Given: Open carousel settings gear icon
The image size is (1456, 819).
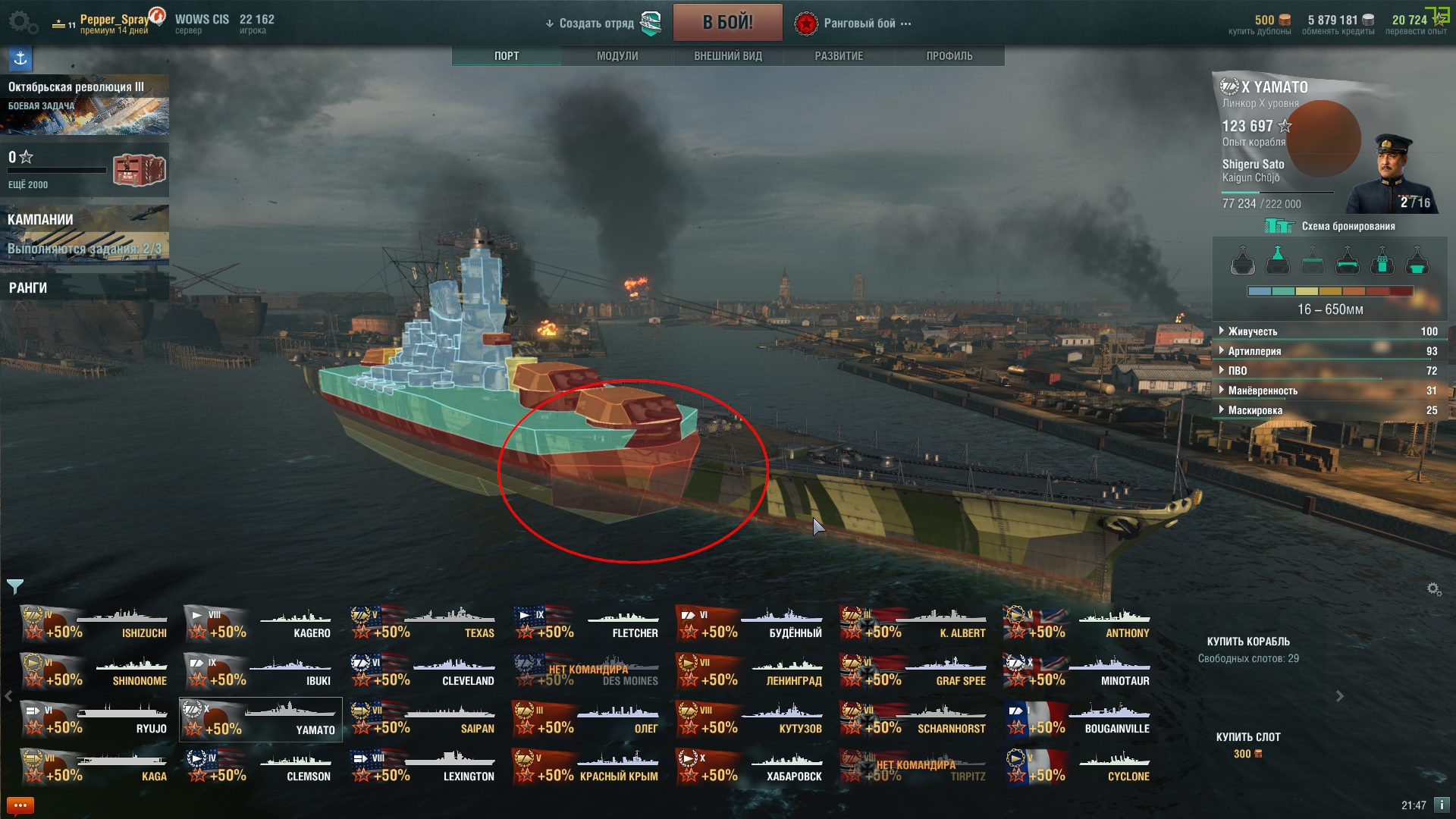Looking at the screenshot, I should pos(1434,589).
